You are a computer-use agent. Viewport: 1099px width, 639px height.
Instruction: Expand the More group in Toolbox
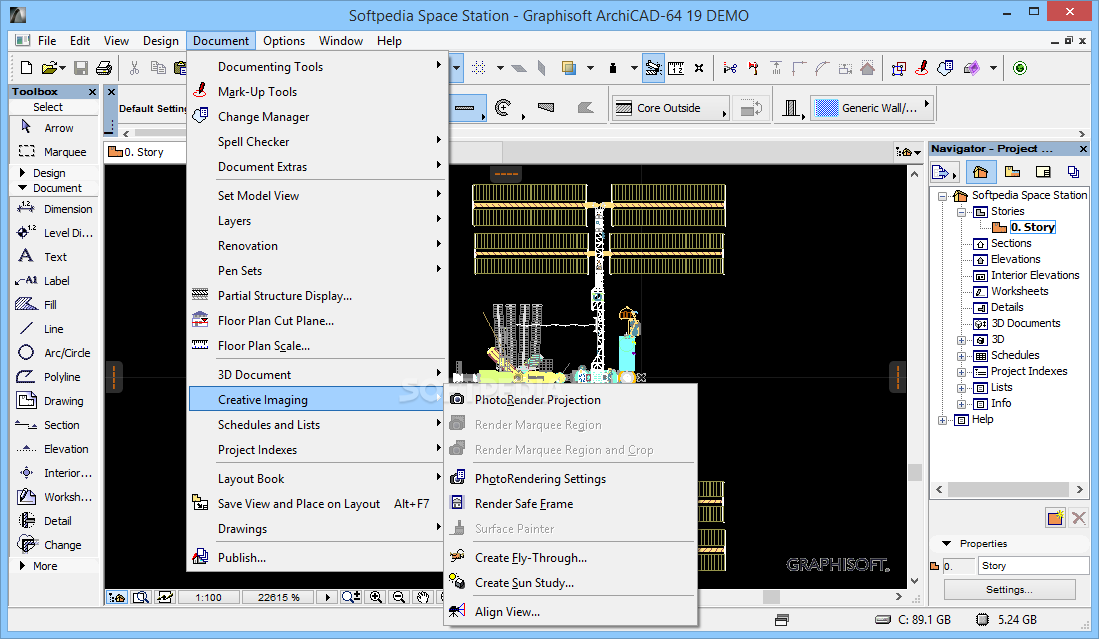pos(22,565)
